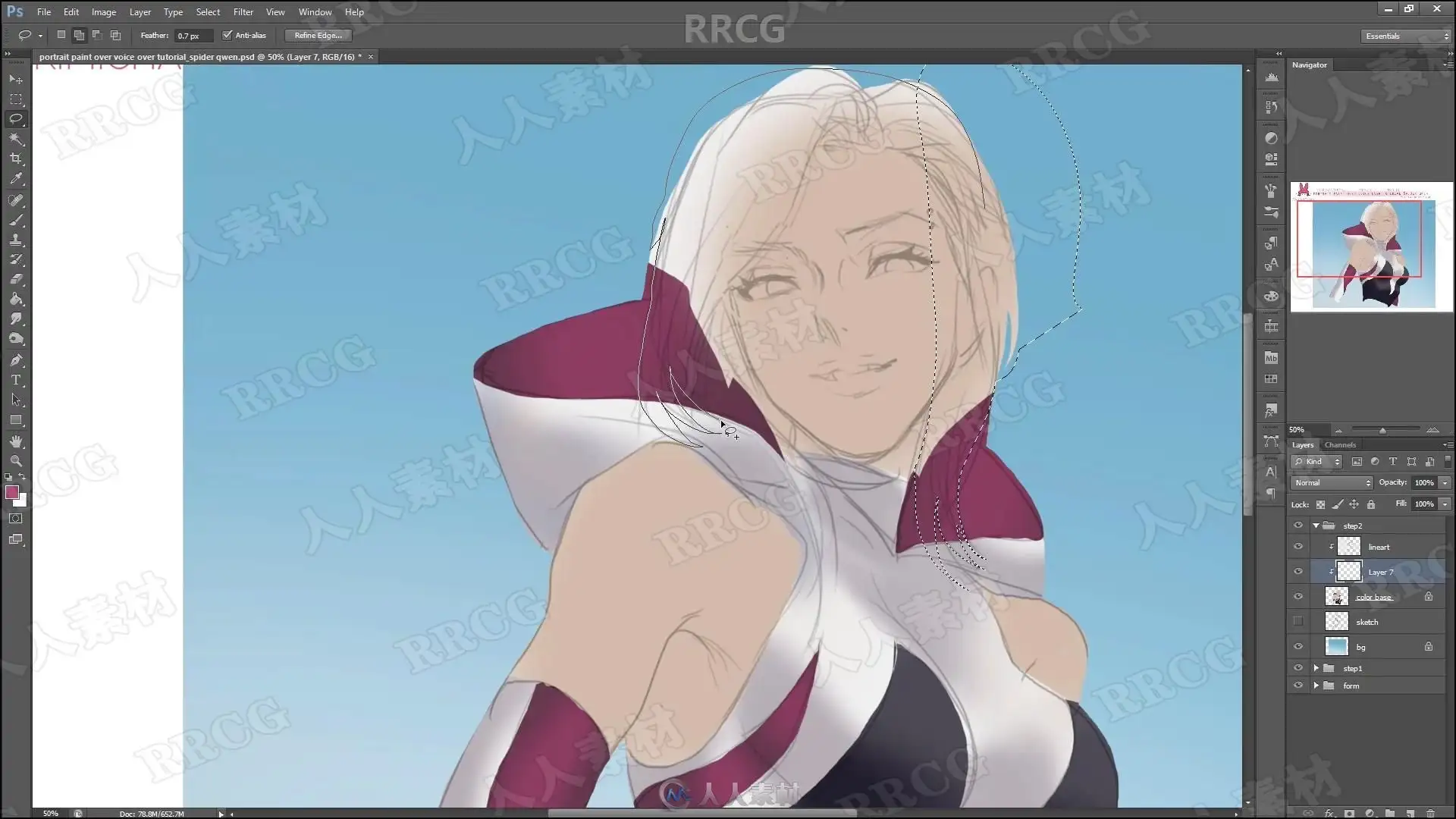Select the Magic Wand tool

point(16,139)
